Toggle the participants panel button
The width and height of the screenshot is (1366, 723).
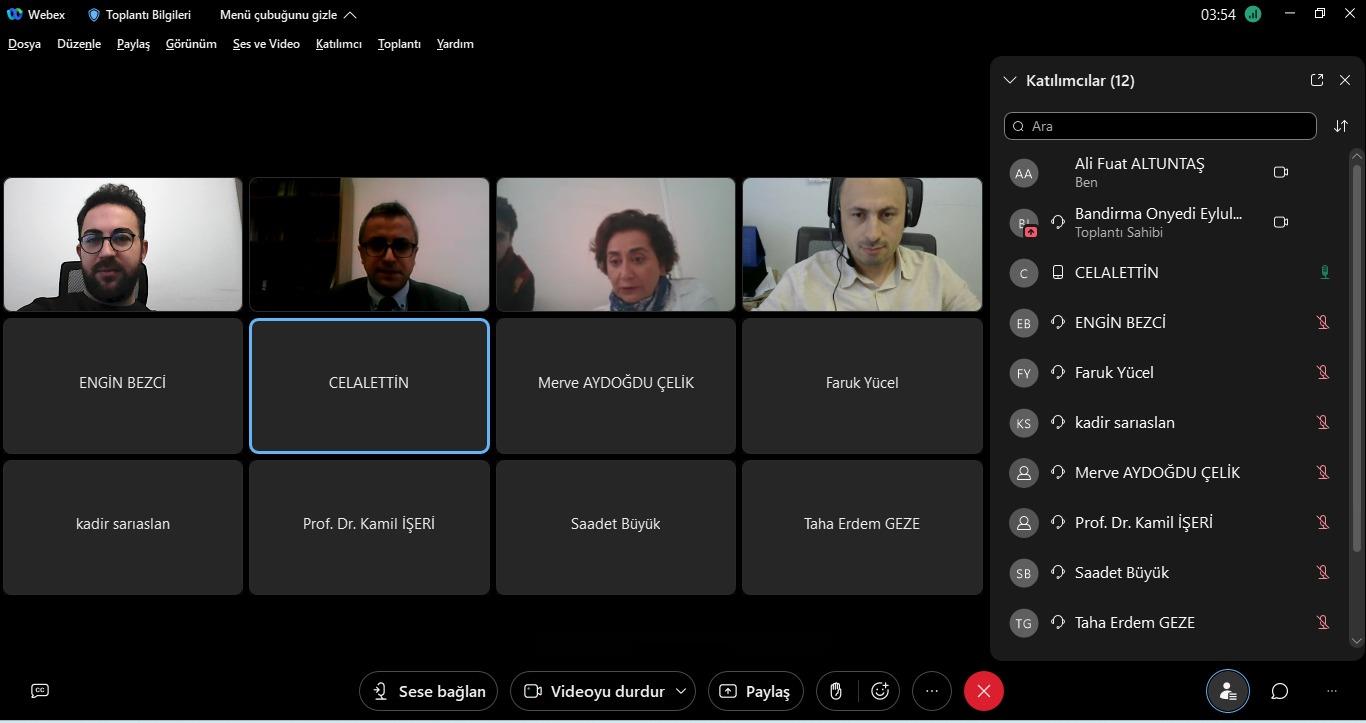pyautogui.click(x=1227, y=691)
